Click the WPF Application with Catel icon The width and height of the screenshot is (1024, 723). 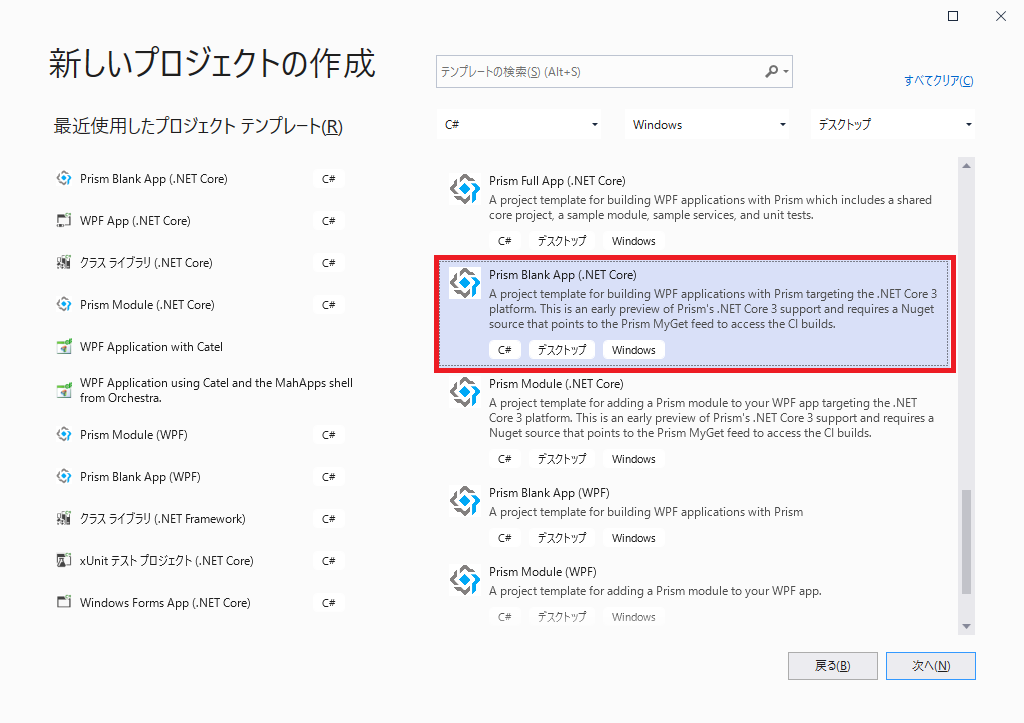click(64, 346)
